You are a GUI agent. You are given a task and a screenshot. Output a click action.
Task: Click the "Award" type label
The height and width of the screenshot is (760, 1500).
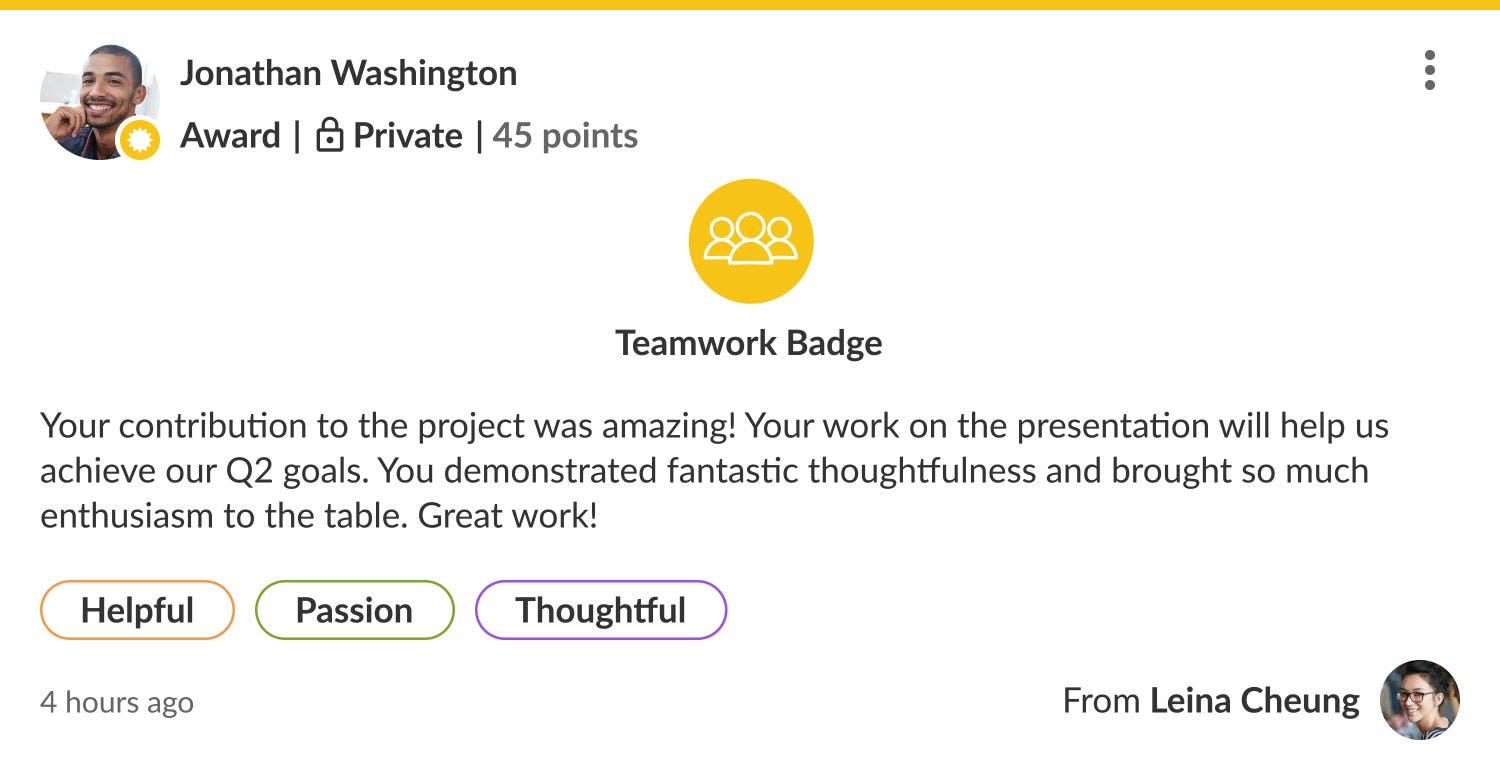tap(230, 136)
